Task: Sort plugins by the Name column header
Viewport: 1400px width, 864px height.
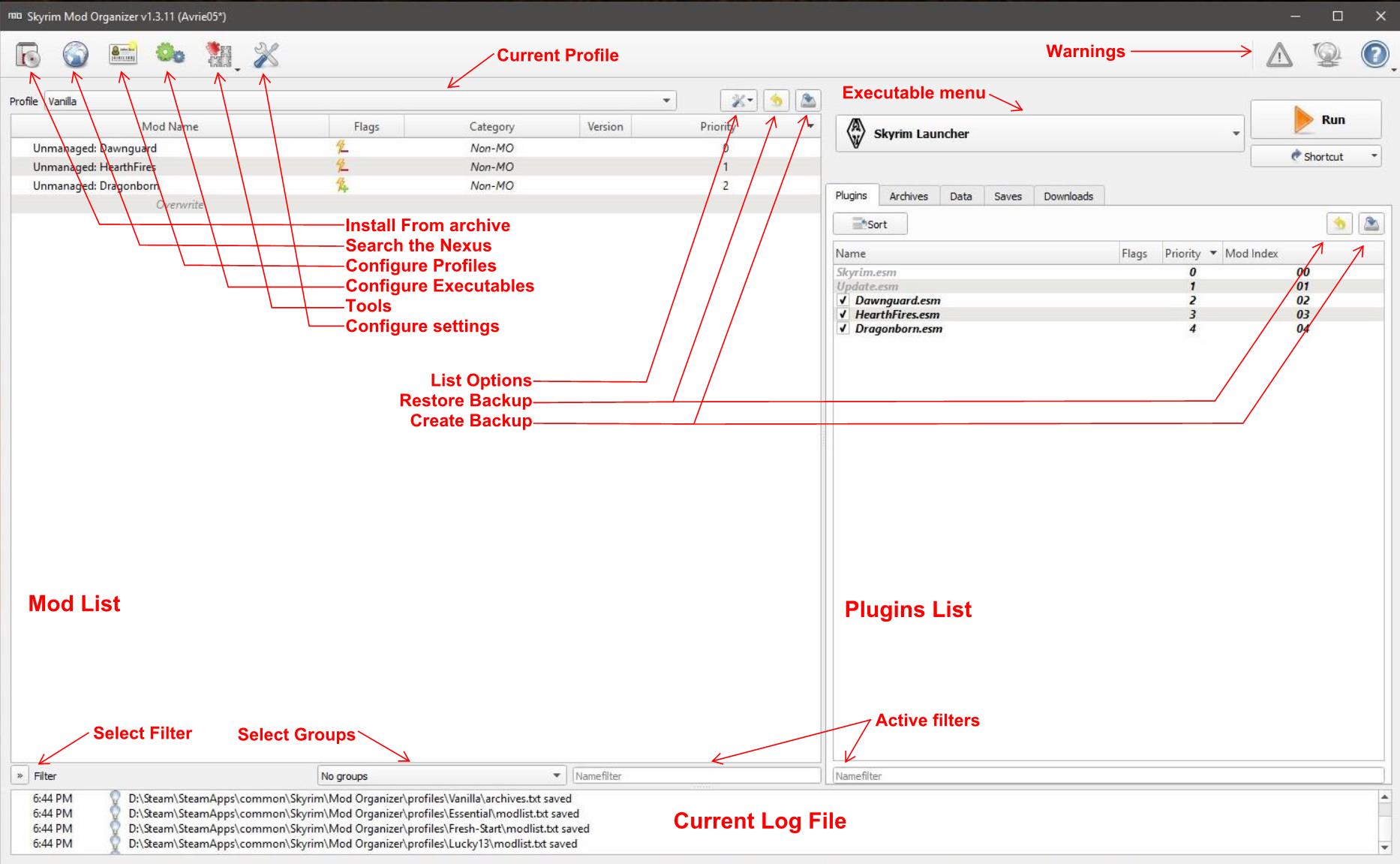Action: (x=975, y=253)
